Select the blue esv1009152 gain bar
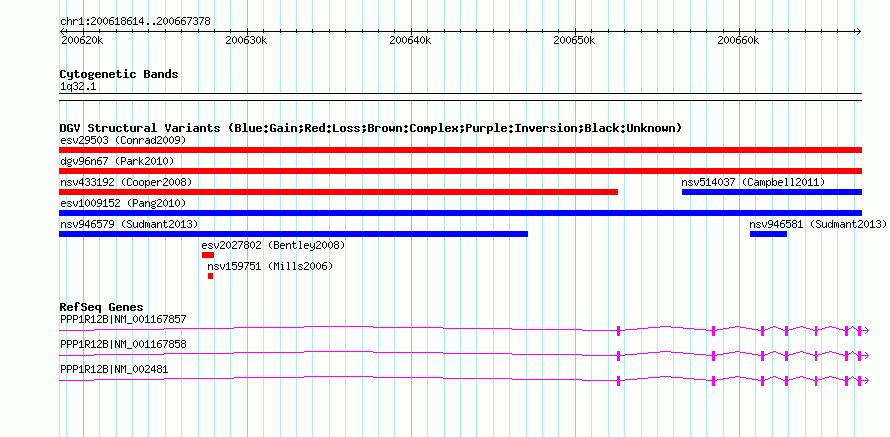 click(x=460, y=213)
